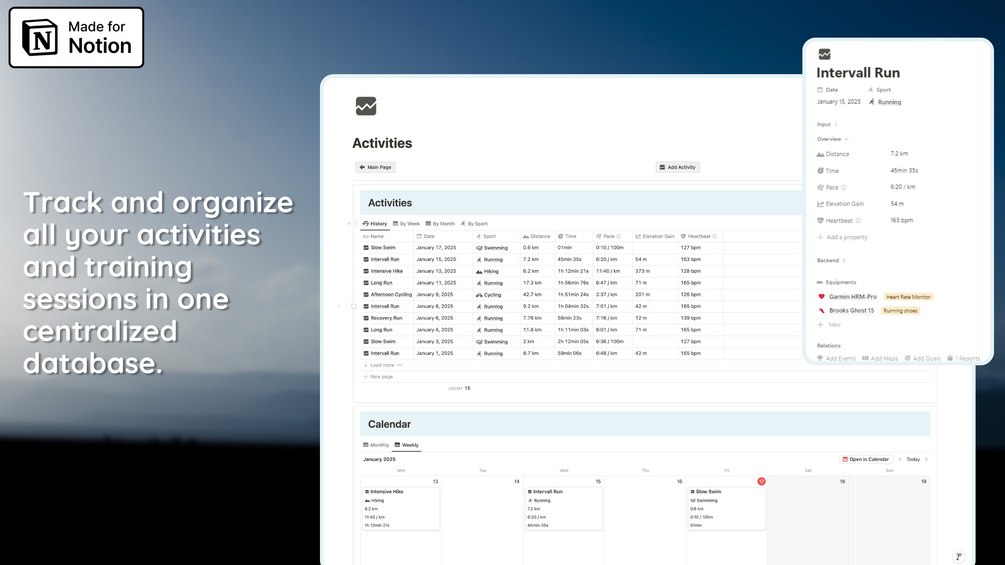Click Add a property in side panel
The height and width of the screenshot is (565, 1005).
pos(842,237)
